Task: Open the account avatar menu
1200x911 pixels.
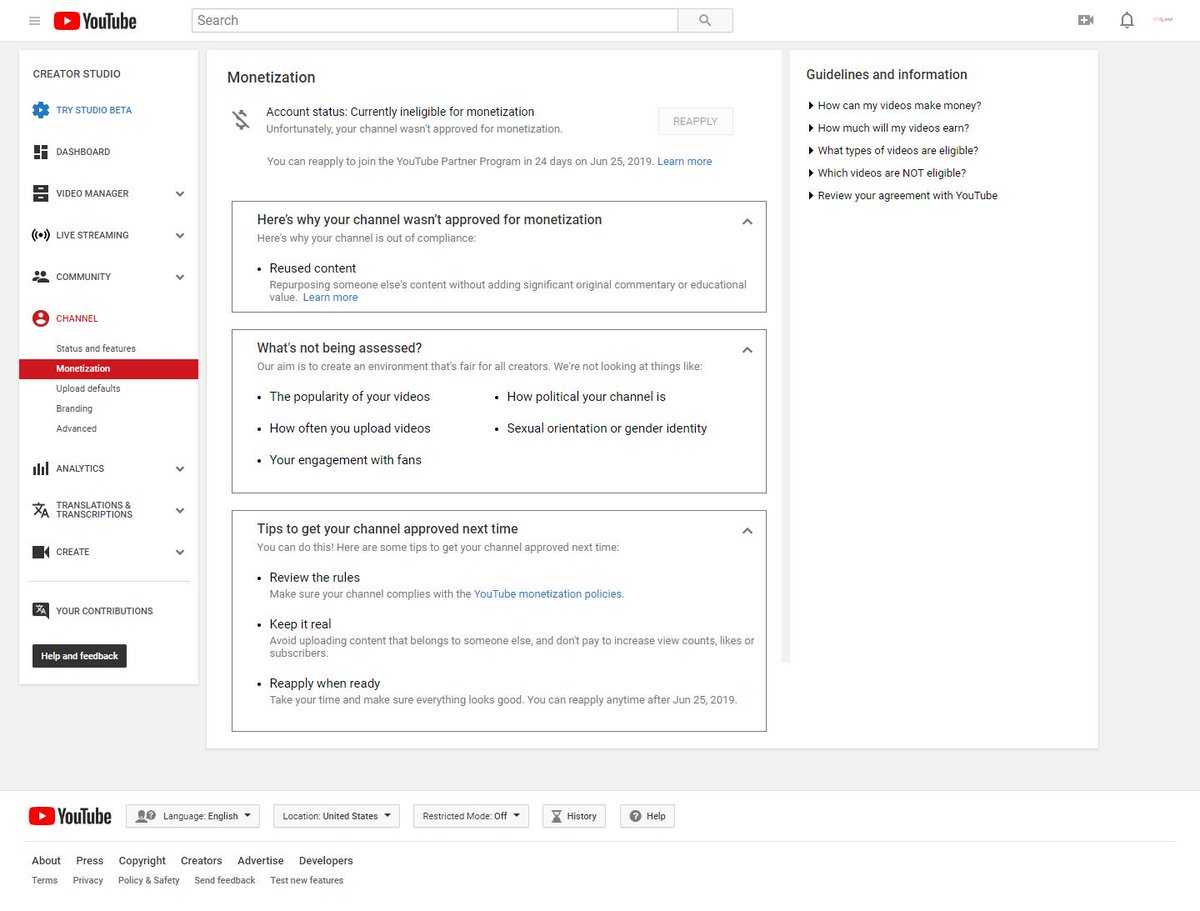Action: (x=1163, y=20)
